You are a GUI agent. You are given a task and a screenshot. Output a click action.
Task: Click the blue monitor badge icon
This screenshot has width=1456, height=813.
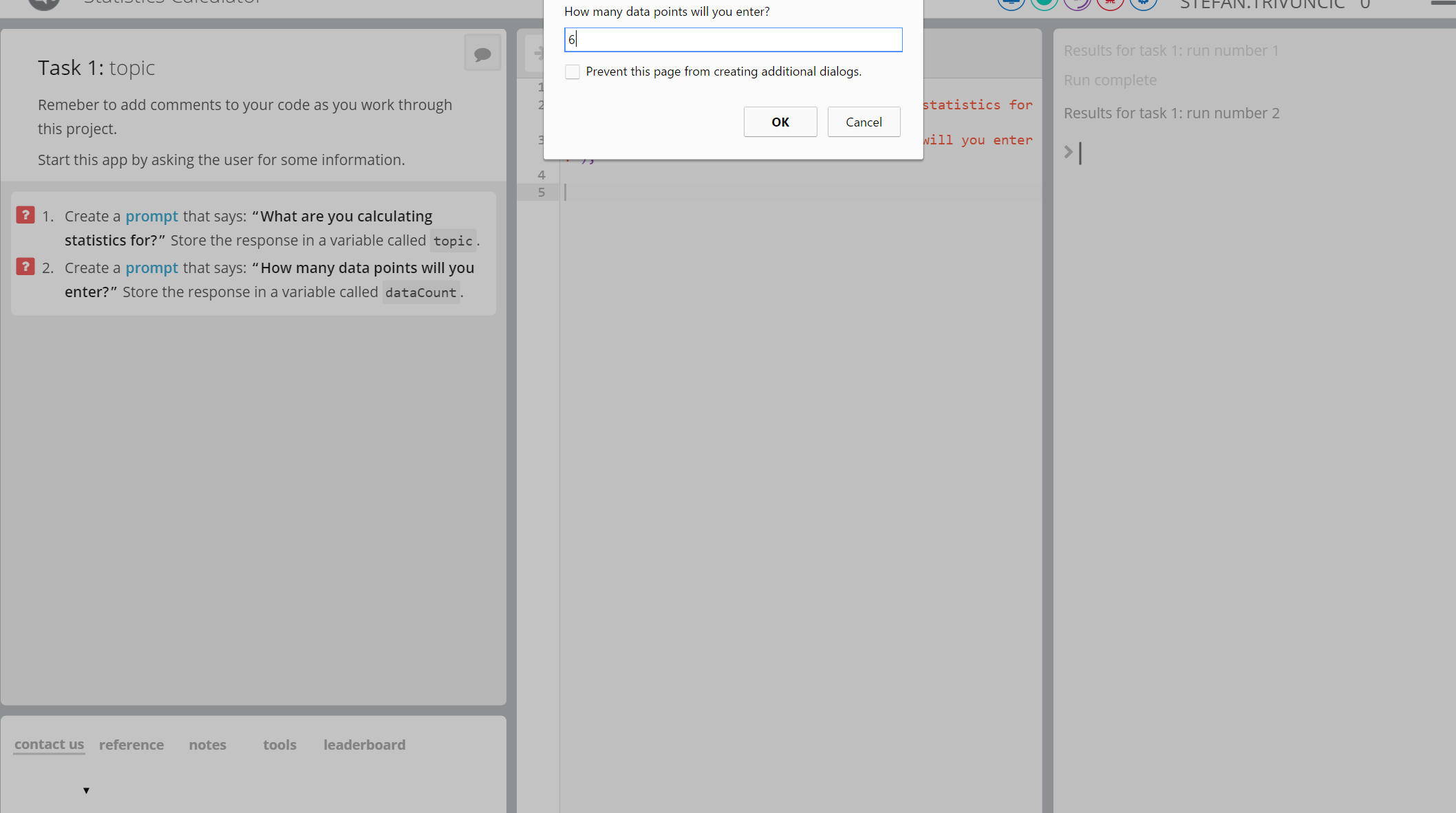pyautogui.click(x=1011, y=3)
